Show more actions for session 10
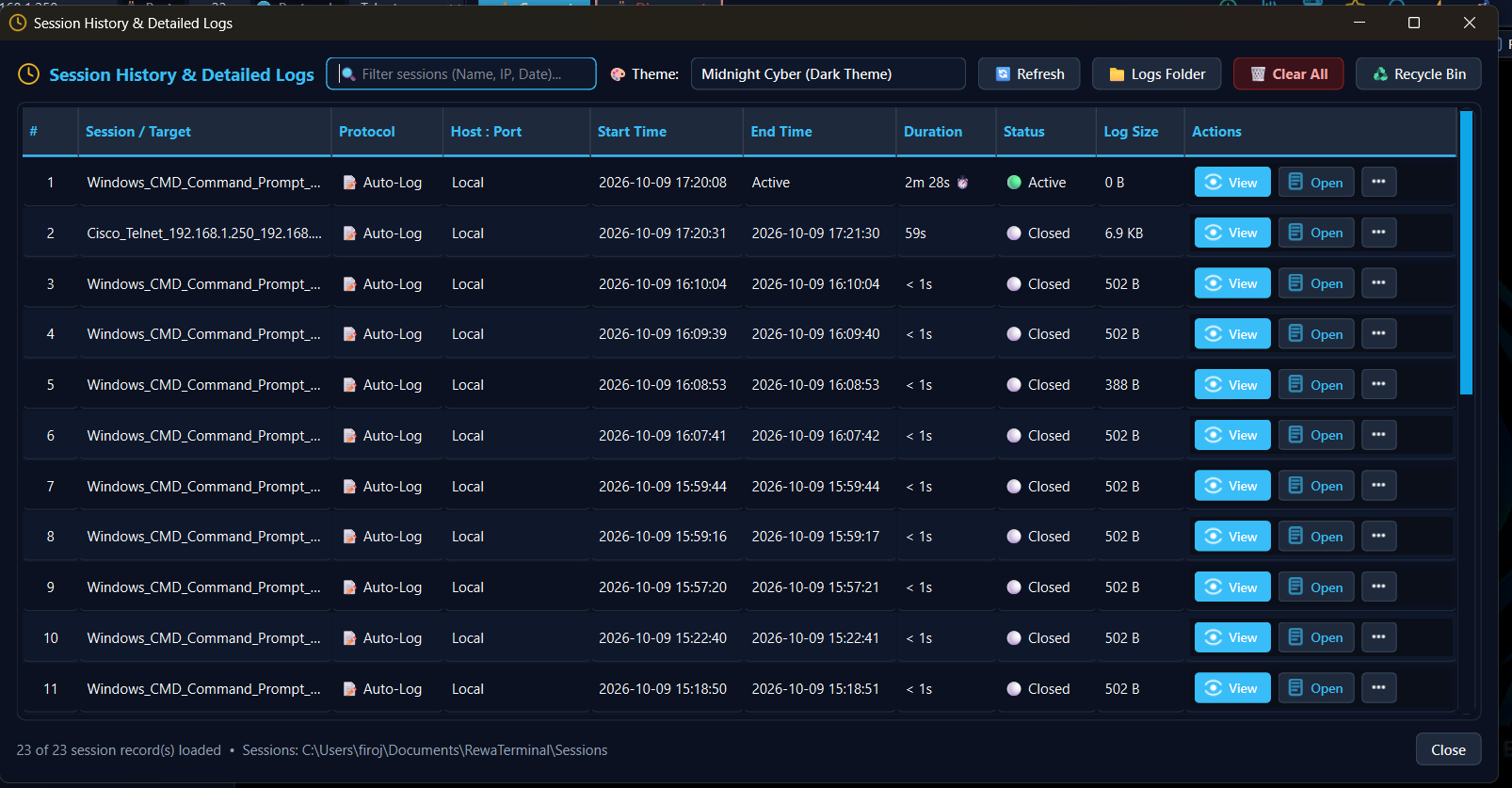The height and width of the screenshot is (788, 1512). [x=1378, y=637]
